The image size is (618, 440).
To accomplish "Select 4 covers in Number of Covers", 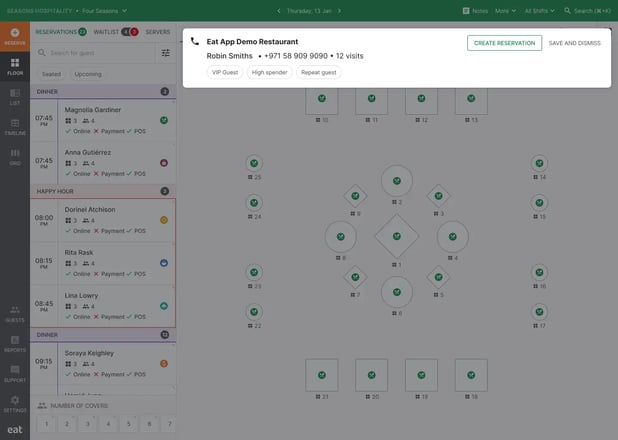I will coord(108,424).
